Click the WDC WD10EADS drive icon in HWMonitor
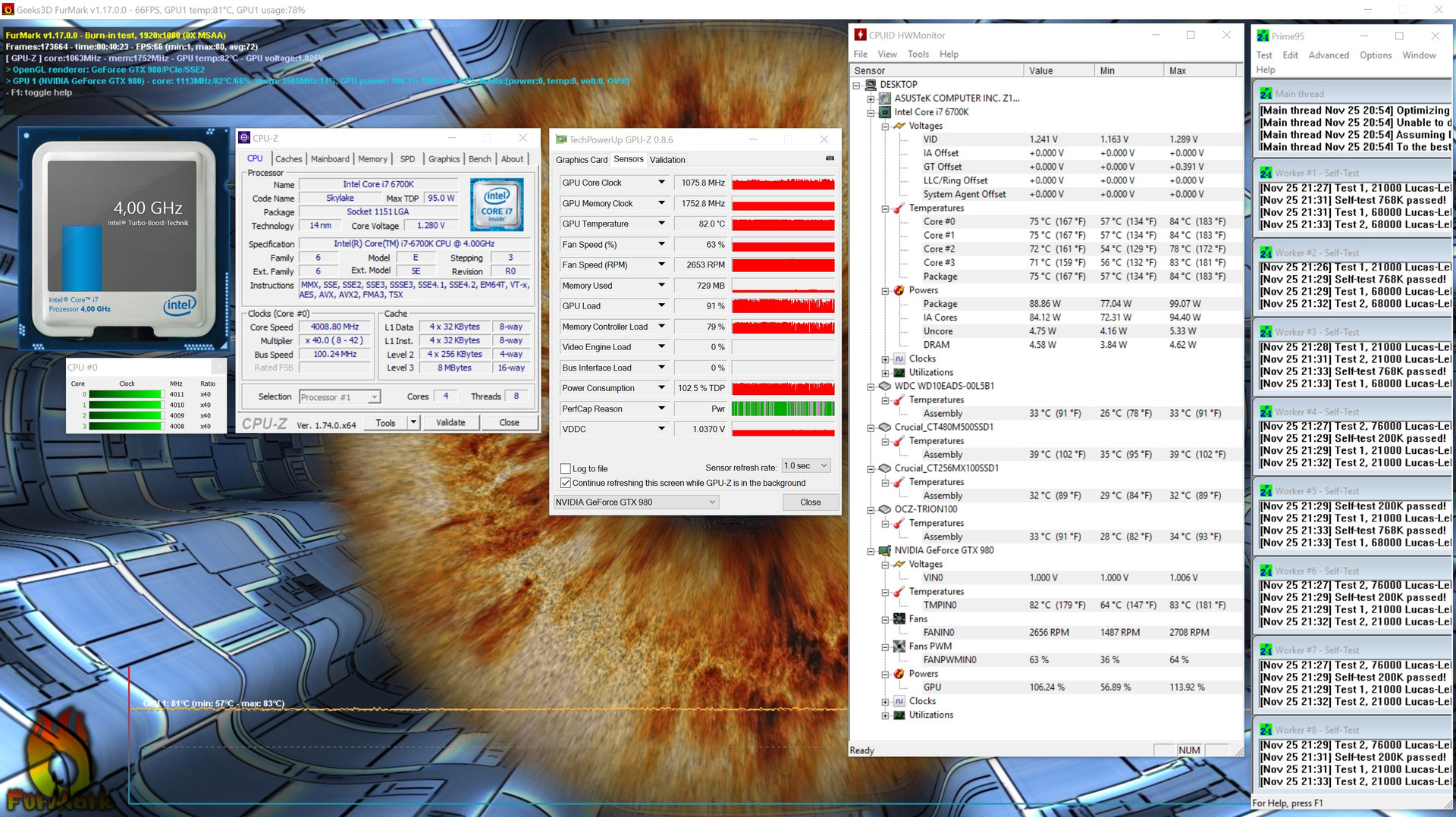Viewport: 1456px width, 817px height. pos(884,386)
